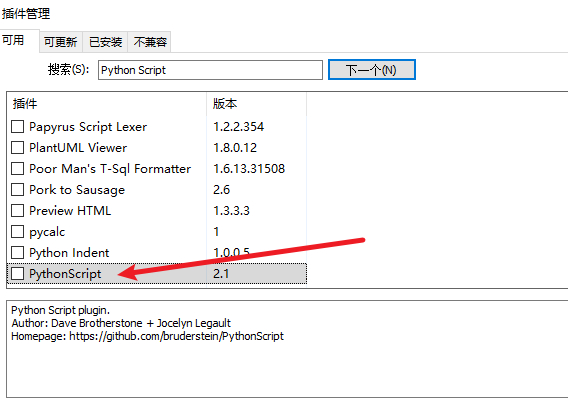Viewport: 568px width, 398px height.
Task: Select the pycalc plugin name
Action: pyautogui.click(x=47, y=232)
